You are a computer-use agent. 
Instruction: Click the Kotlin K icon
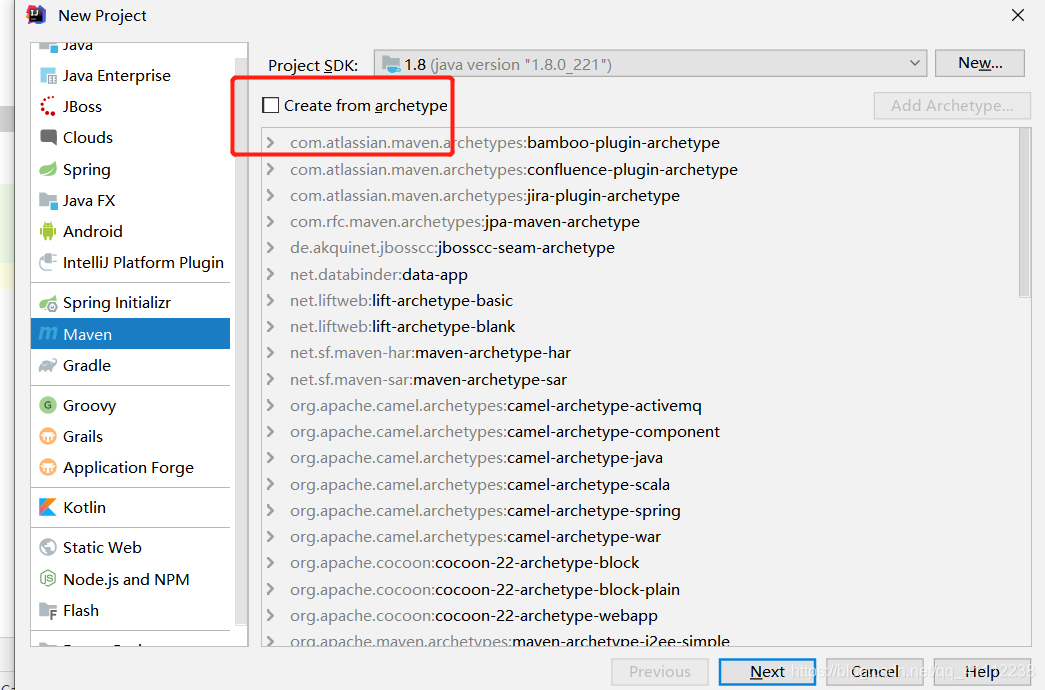(x=48, y=507)
